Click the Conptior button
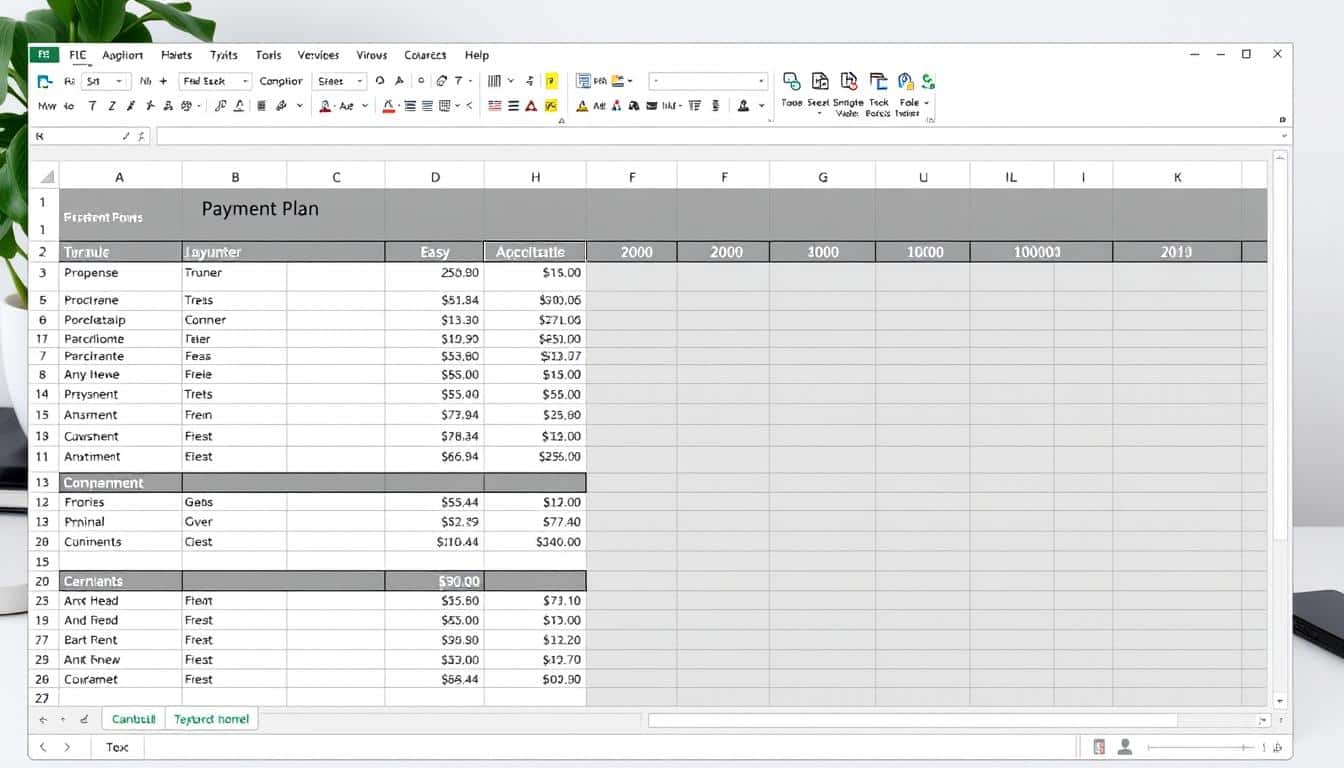 (x=281, y=81)
